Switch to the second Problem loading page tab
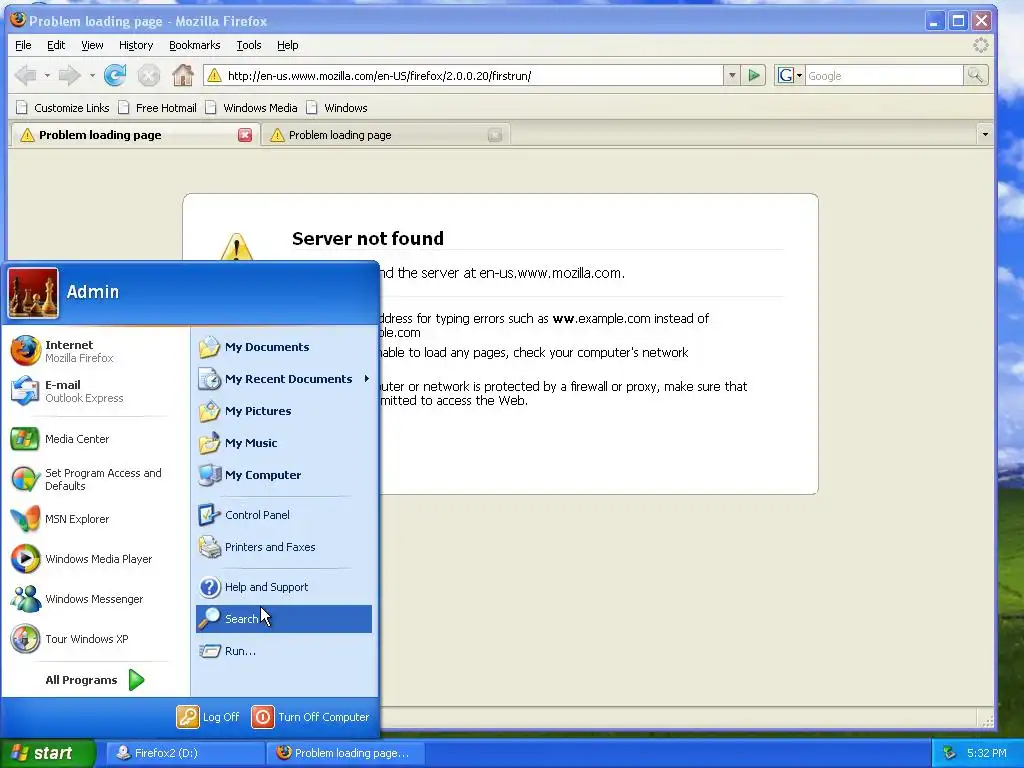The height and width of the screenshot is (768, 1024). 385,135
